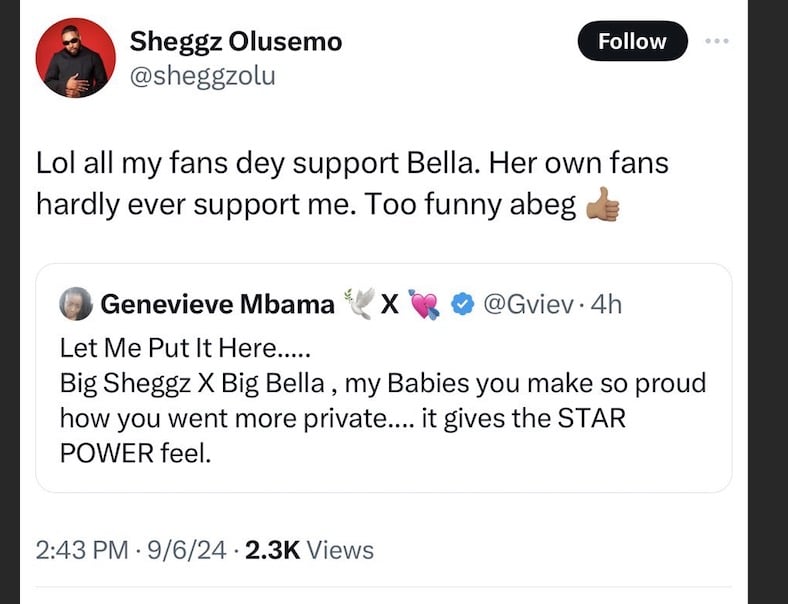Open Genevieve Mbama's name in quoted tweet

coord(218,304)
